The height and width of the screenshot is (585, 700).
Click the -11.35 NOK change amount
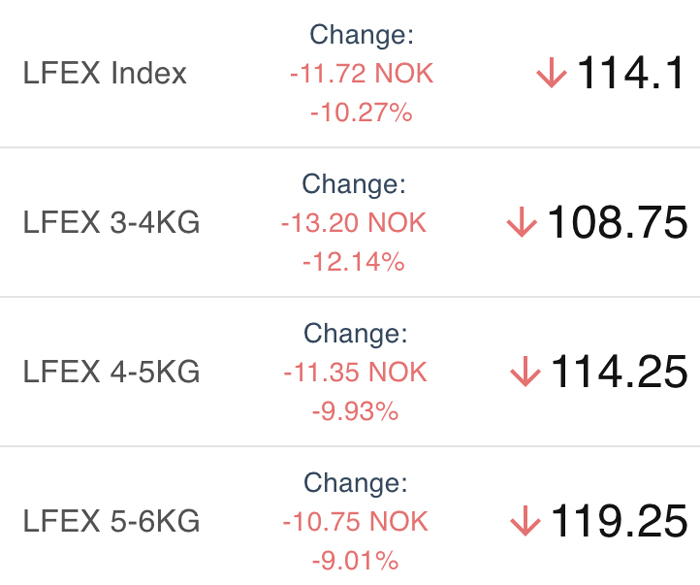(x=355, y=372)
